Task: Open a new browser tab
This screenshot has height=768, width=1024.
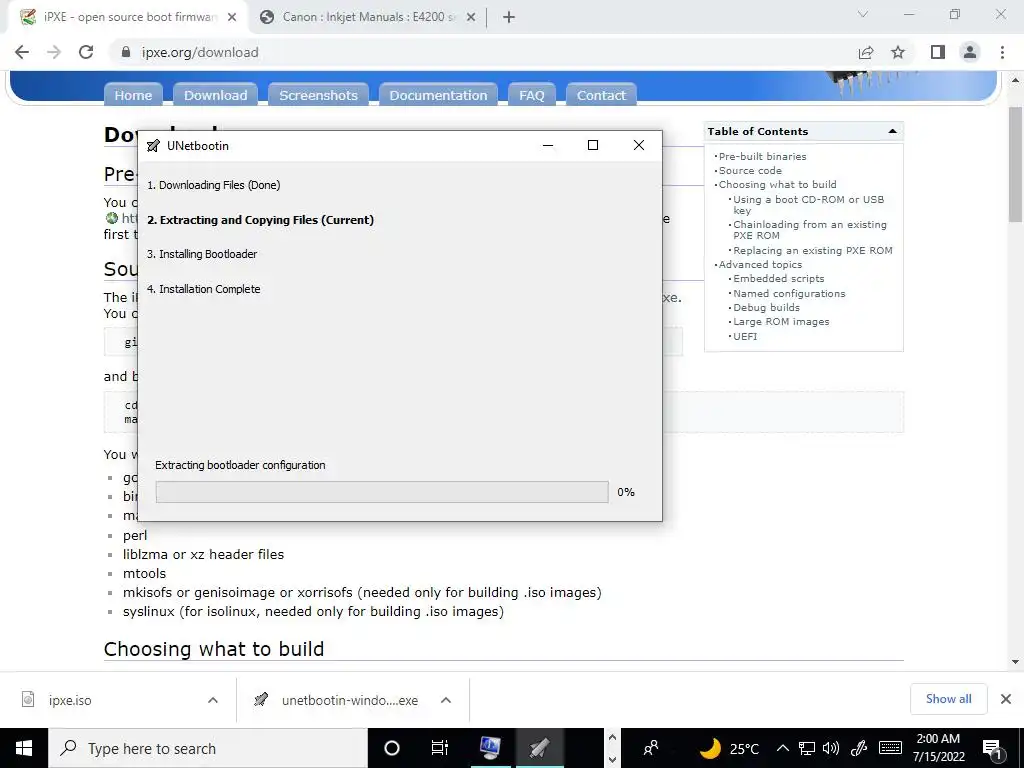Action: click(509, 17)
